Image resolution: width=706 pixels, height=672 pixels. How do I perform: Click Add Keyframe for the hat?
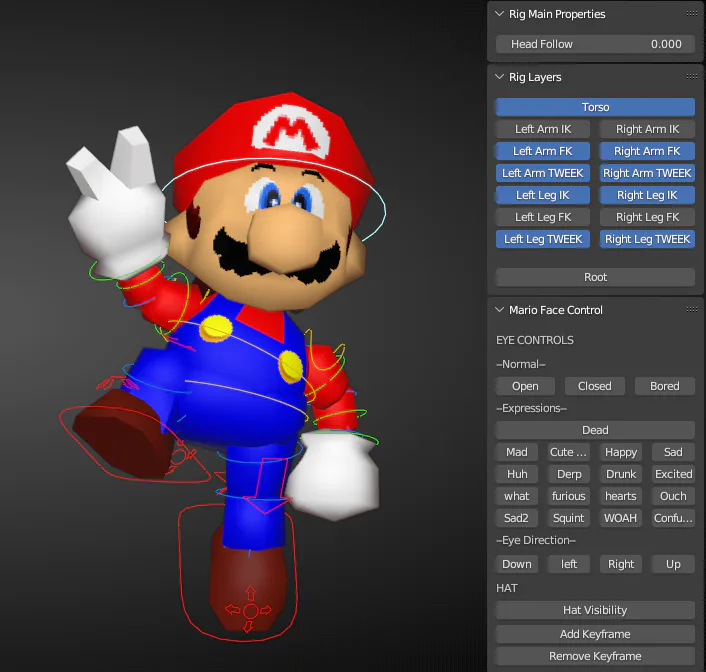pos(595,634)
